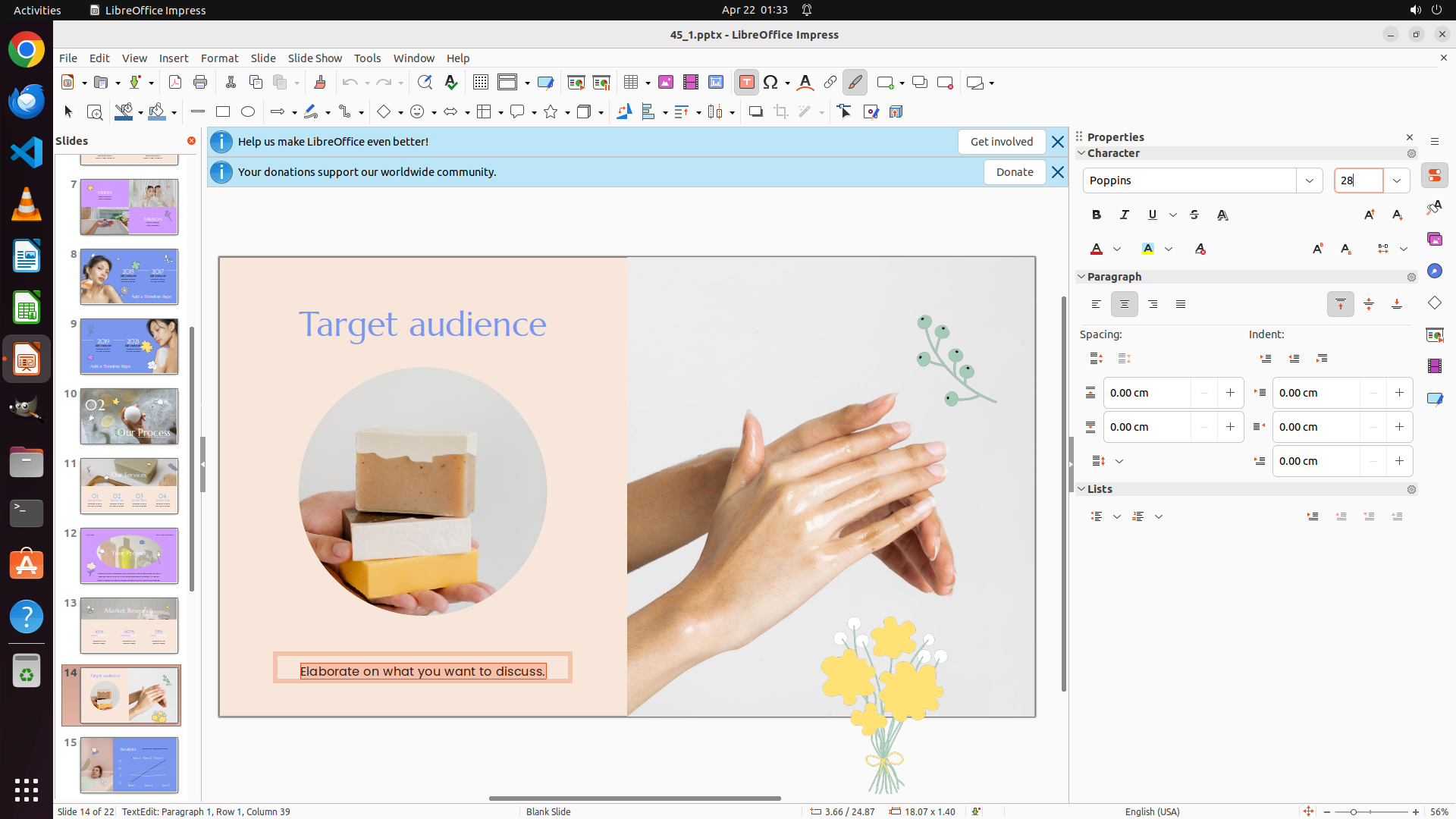Viewport: 1456px width, 819px height.
Task: Open the Gallery sidebar panel icon
Action: [x=1434, y=240]
